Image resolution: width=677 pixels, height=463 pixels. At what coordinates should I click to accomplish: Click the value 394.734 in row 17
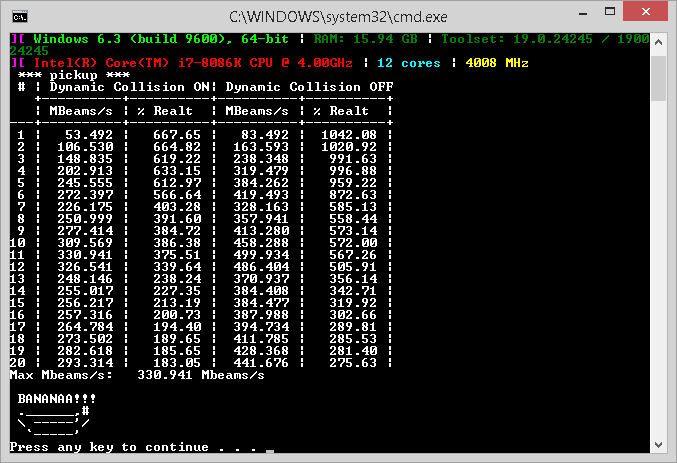[261, 327]
